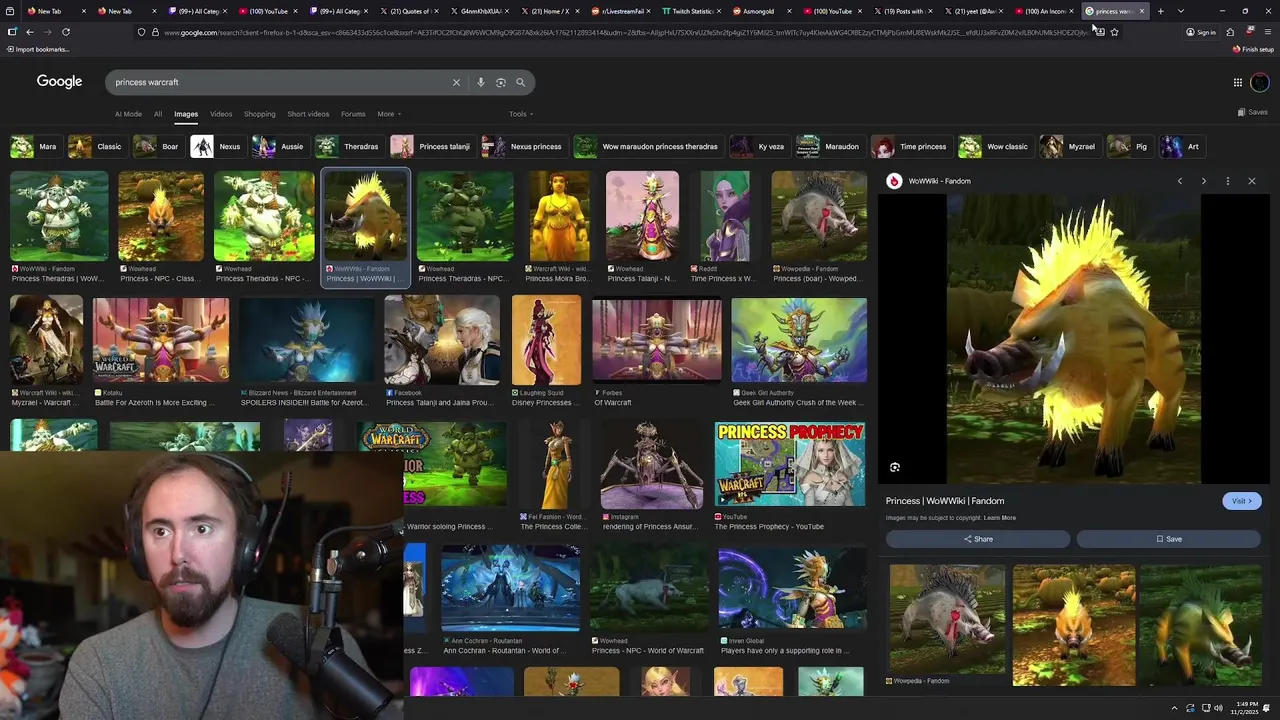This screenshot has height=720, width=1280.
Task: Open the Saves collection link
Action: point(1253,112)
